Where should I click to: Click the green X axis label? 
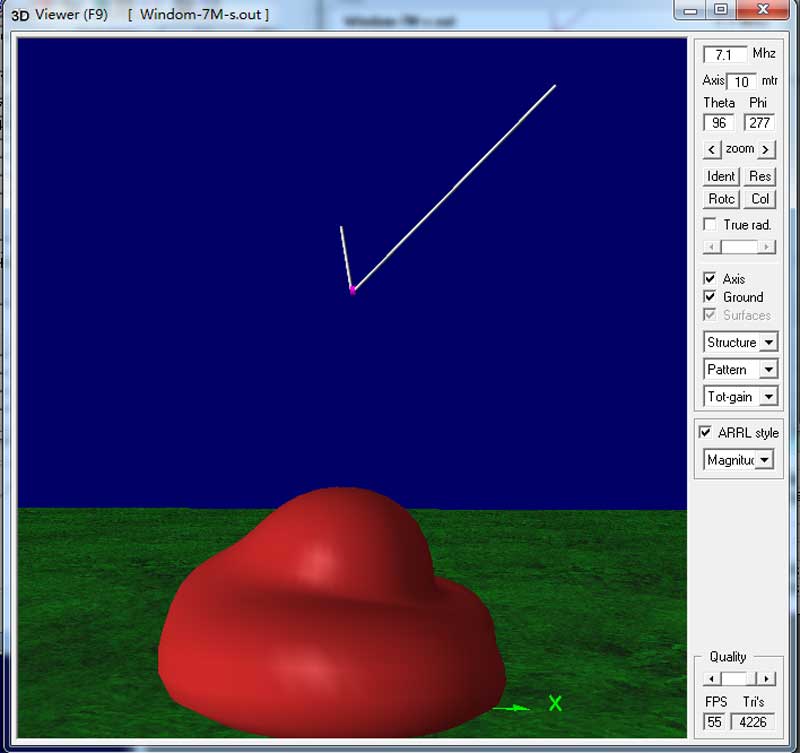[x=555, y=704]
